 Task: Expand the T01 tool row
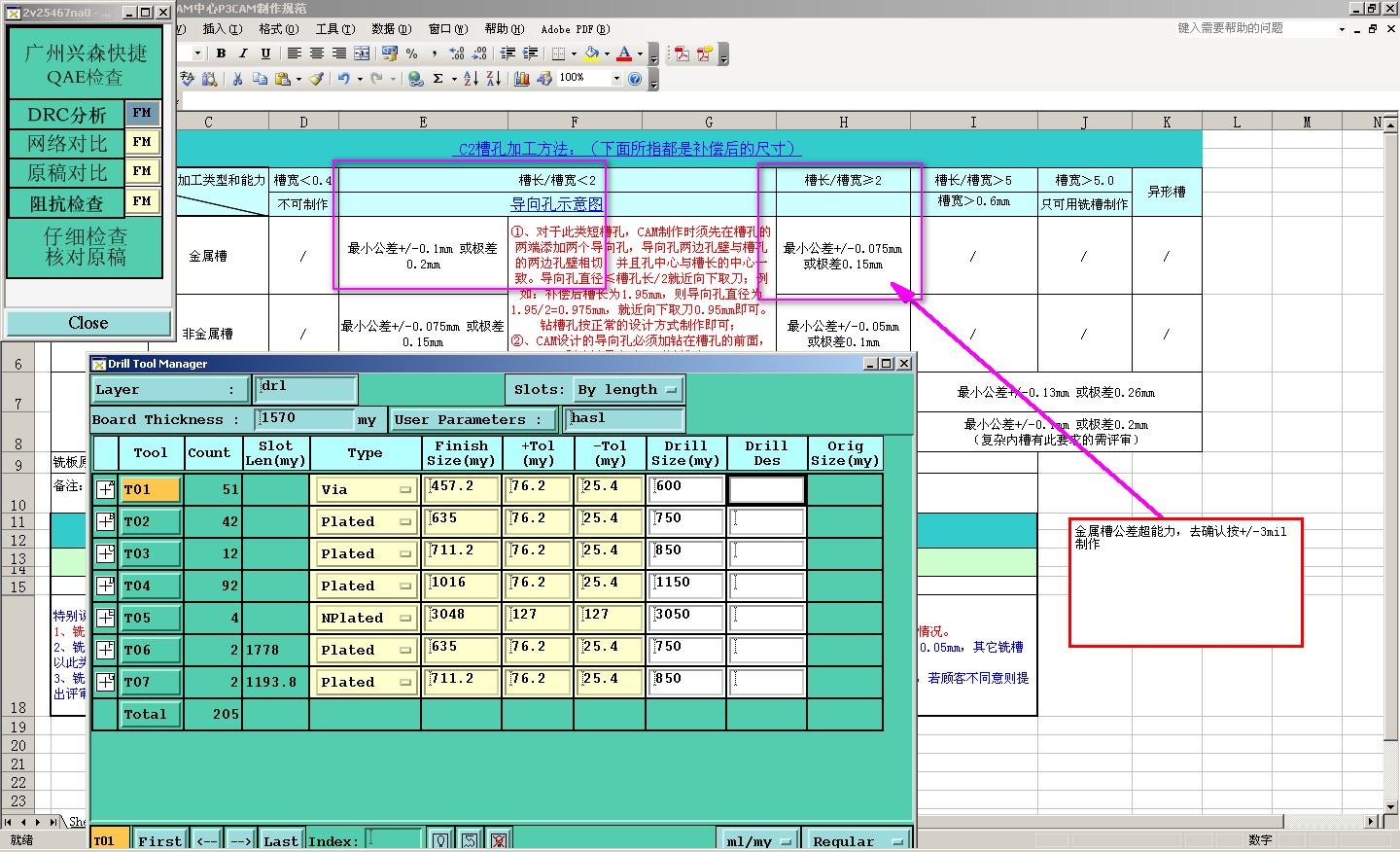coord(105,489)
